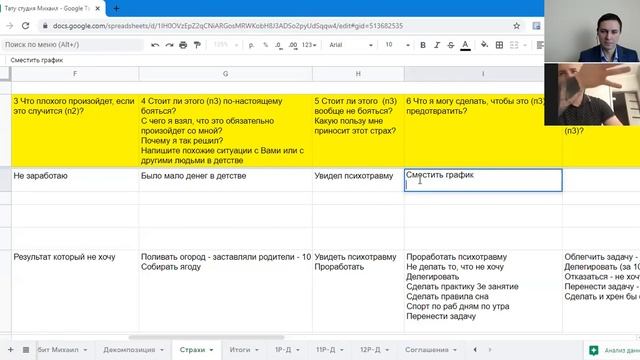640x360 pixels.
Task: Open the all sheets list icon
Action: pos(26,350)
